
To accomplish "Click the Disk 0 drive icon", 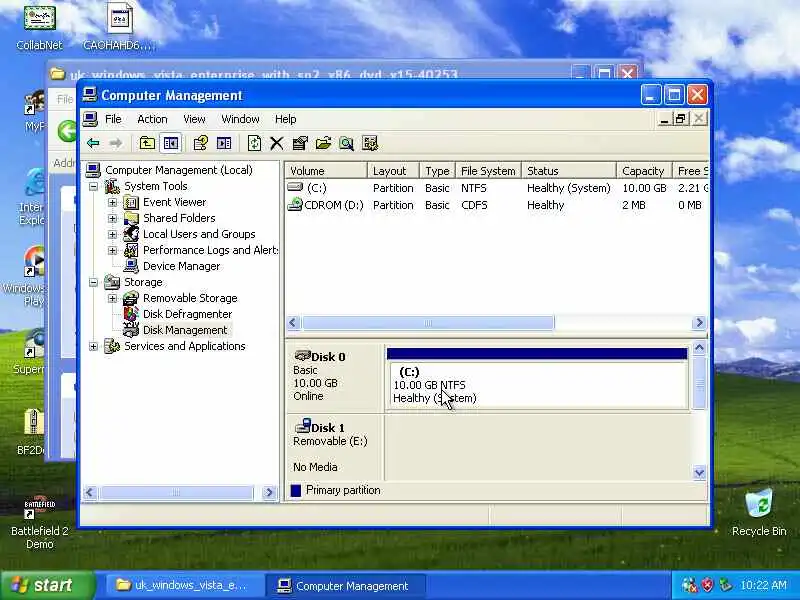I will pyautogui.click(x=303, y=355).
